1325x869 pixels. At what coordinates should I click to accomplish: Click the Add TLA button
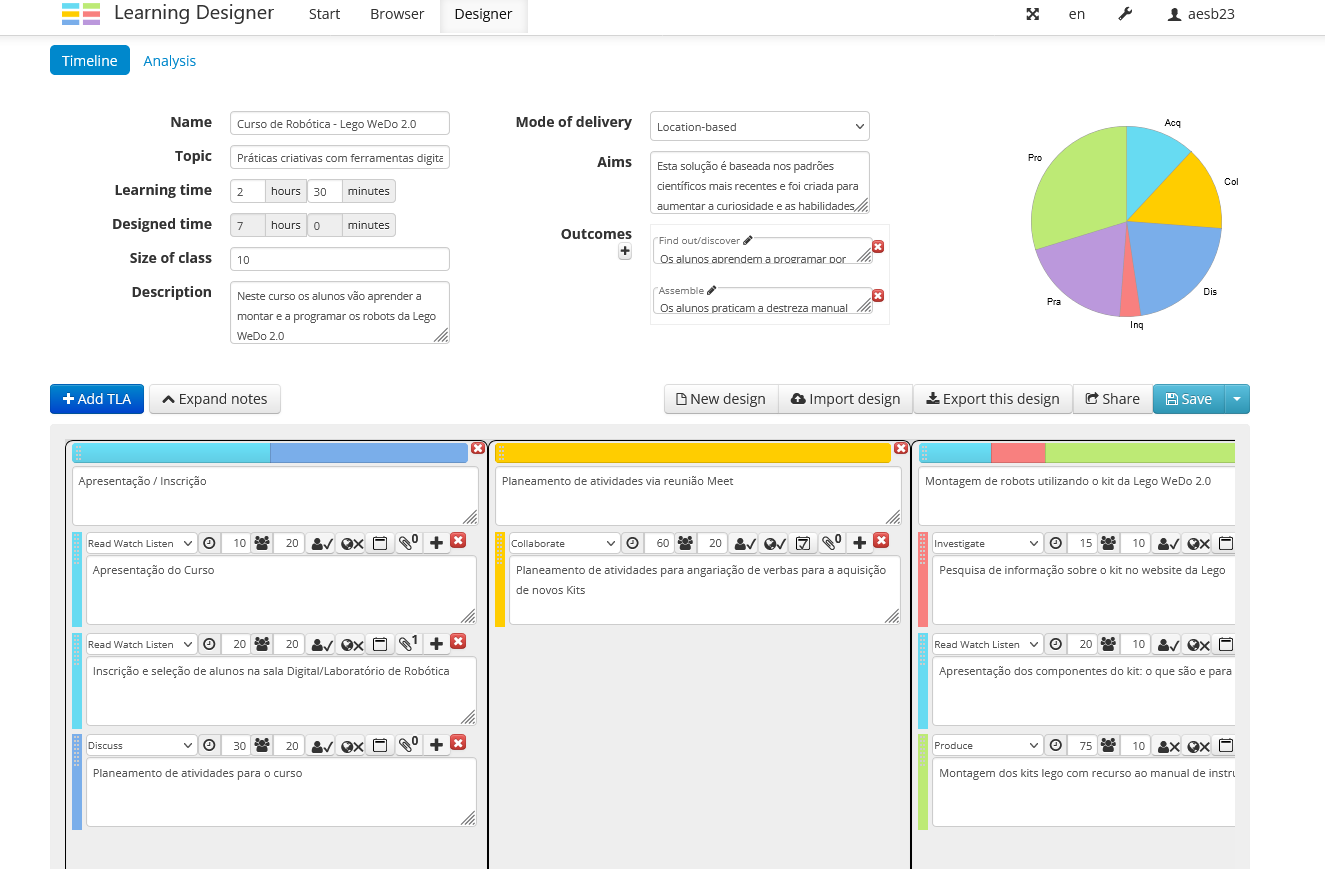[x=97, y=399]
